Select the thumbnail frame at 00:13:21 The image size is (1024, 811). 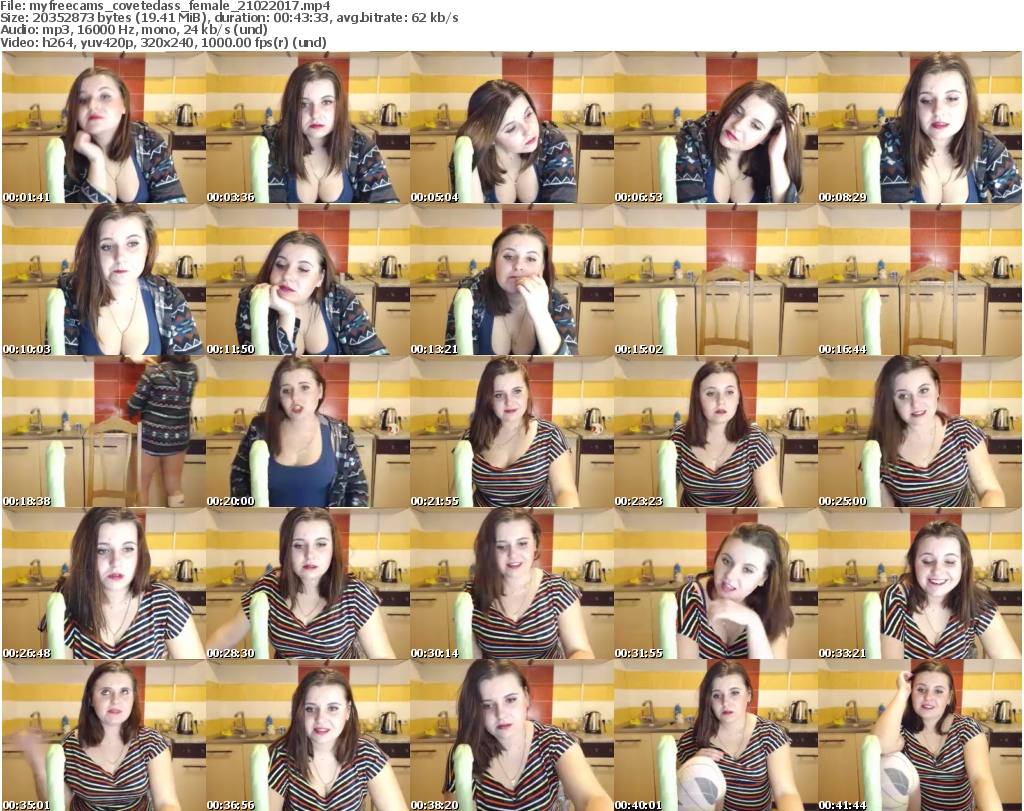click(x=512, y=280)
